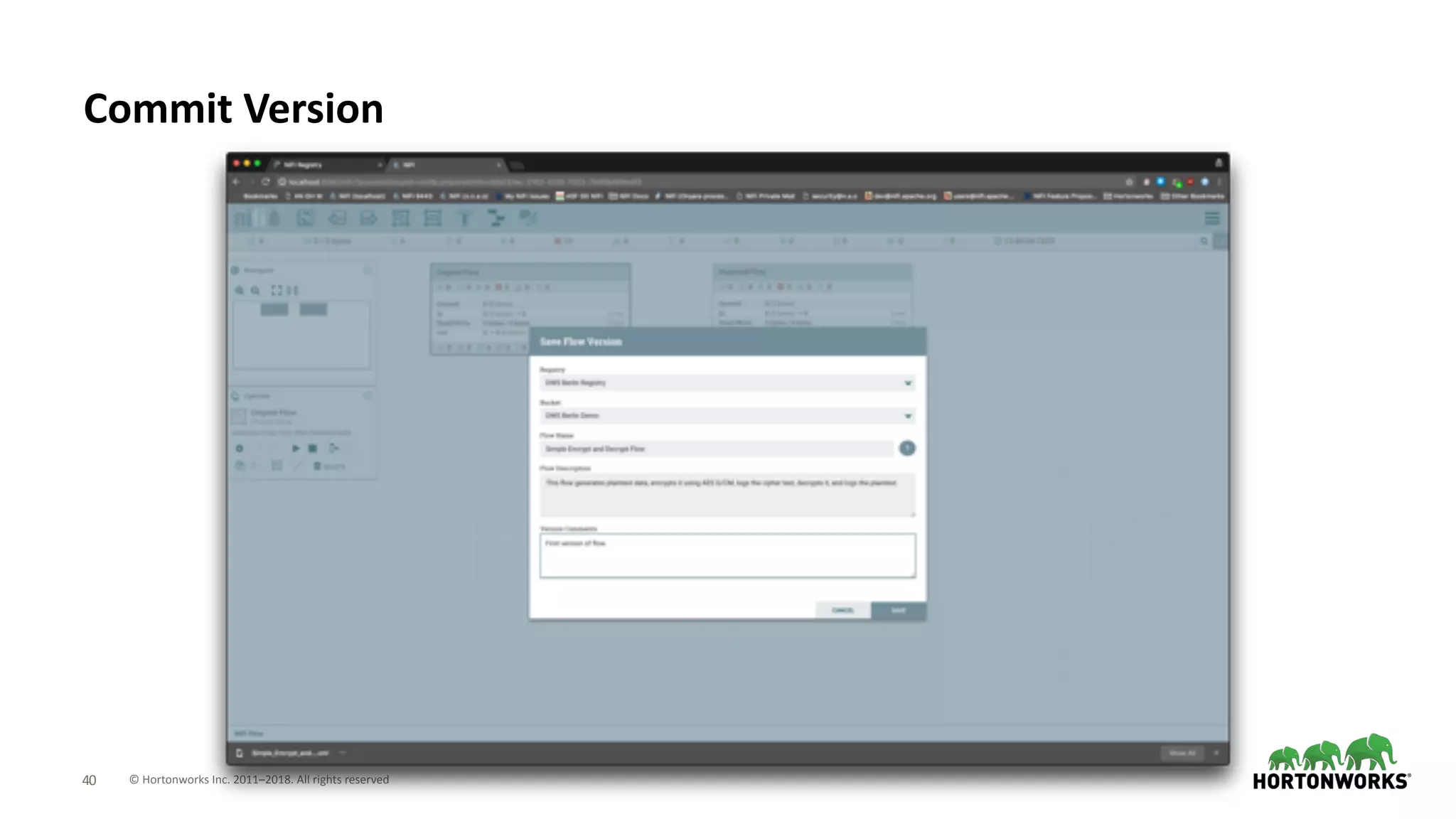The height and width of the screenshot is (819, 1456).
Task: Click the browser back arrow
Action: [x=236, y=182]
